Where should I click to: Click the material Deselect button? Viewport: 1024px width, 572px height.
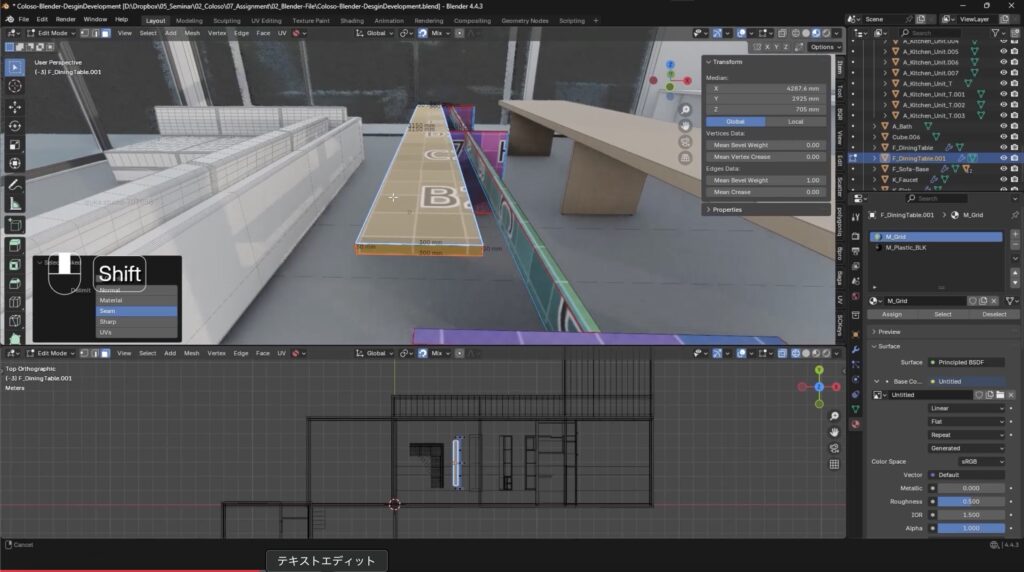[x=994, y=315]
